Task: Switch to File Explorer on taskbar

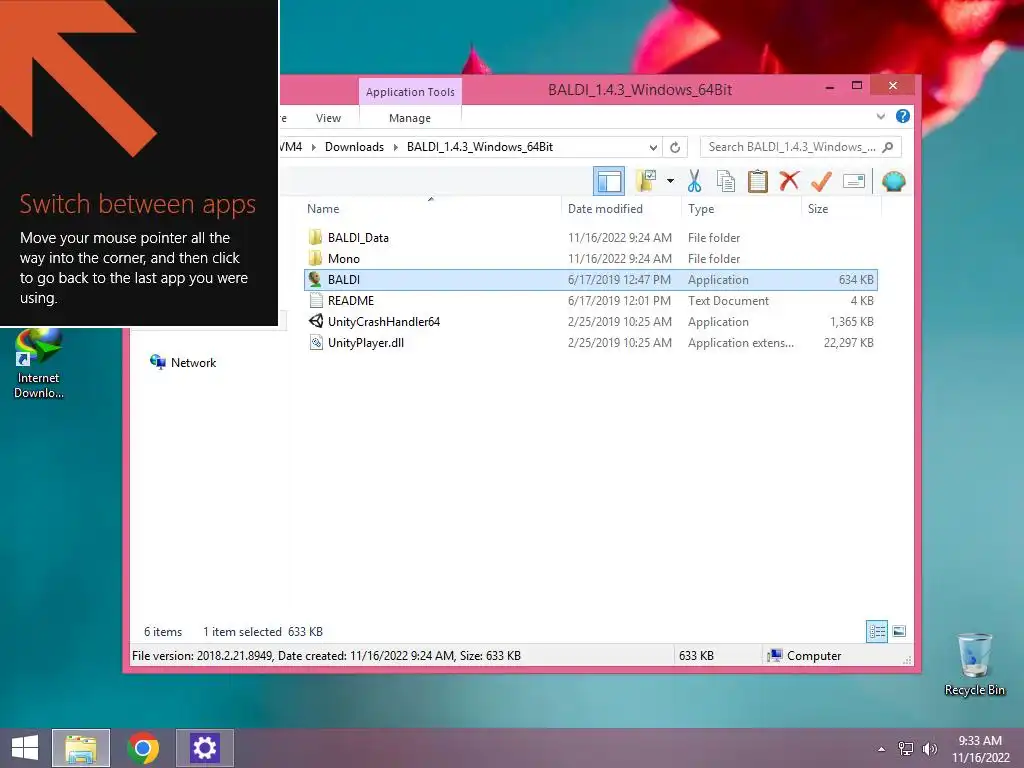Action: tap(81, 748)
